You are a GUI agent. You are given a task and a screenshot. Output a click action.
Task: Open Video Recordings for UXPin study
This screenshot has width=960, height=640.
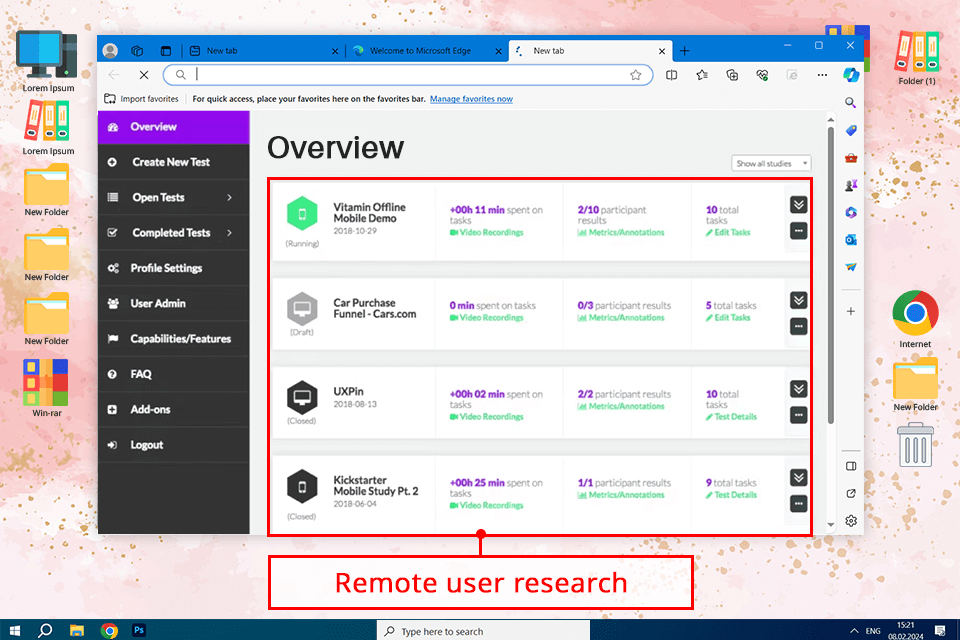tap(487, 417)
